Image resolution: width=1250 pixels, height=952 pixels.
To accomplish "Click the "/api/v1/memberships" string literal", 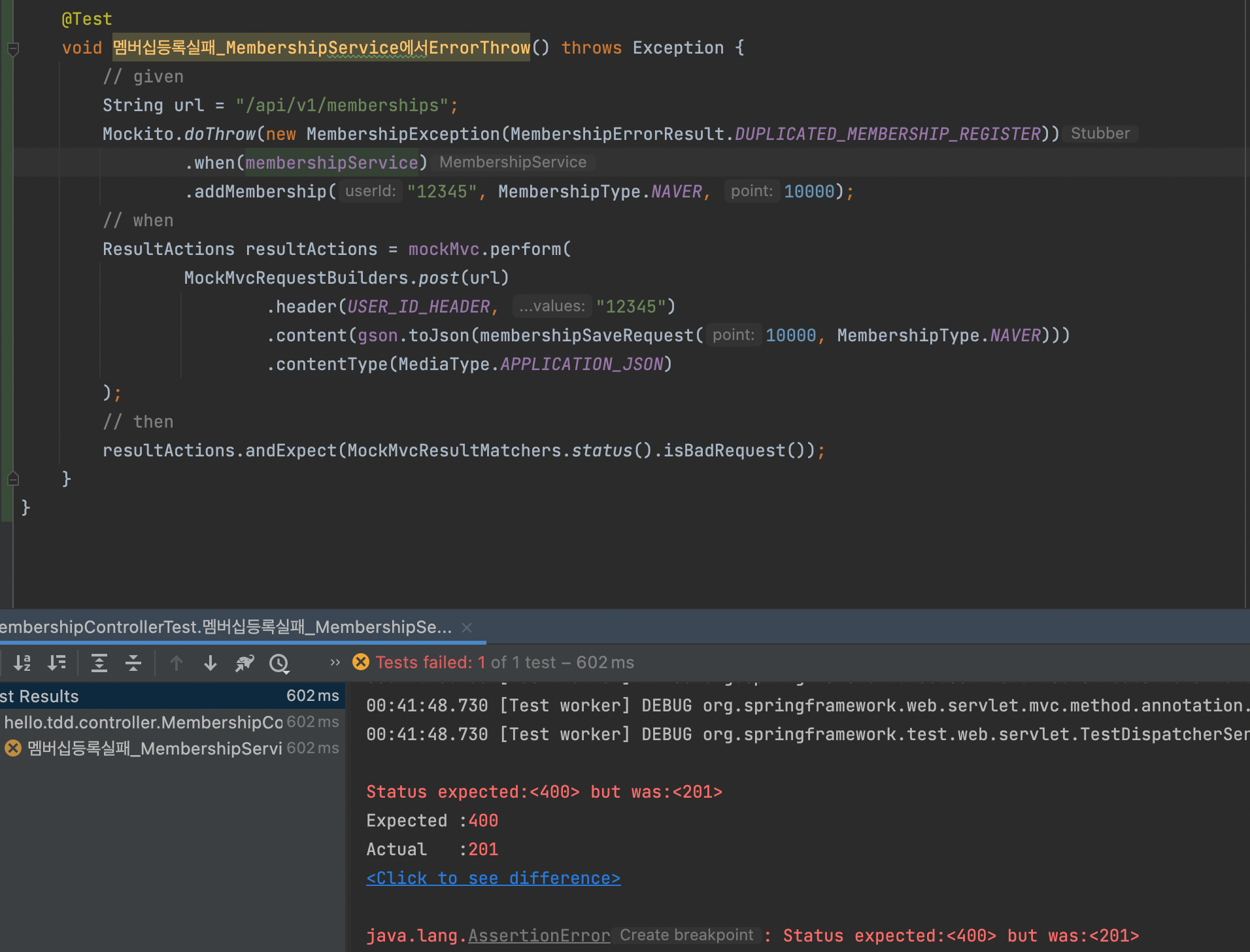I will (342, 105).
